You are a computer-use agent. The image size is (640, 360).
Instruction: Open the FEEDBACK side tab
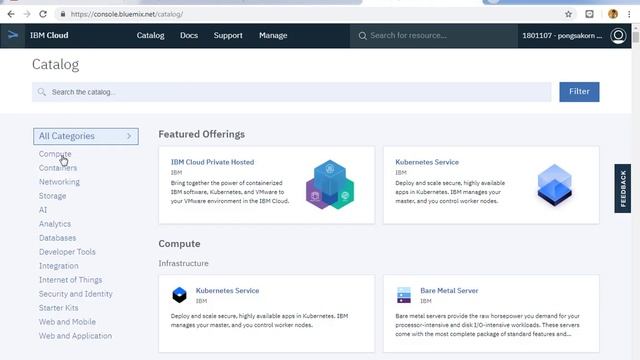tap(622, 189)
